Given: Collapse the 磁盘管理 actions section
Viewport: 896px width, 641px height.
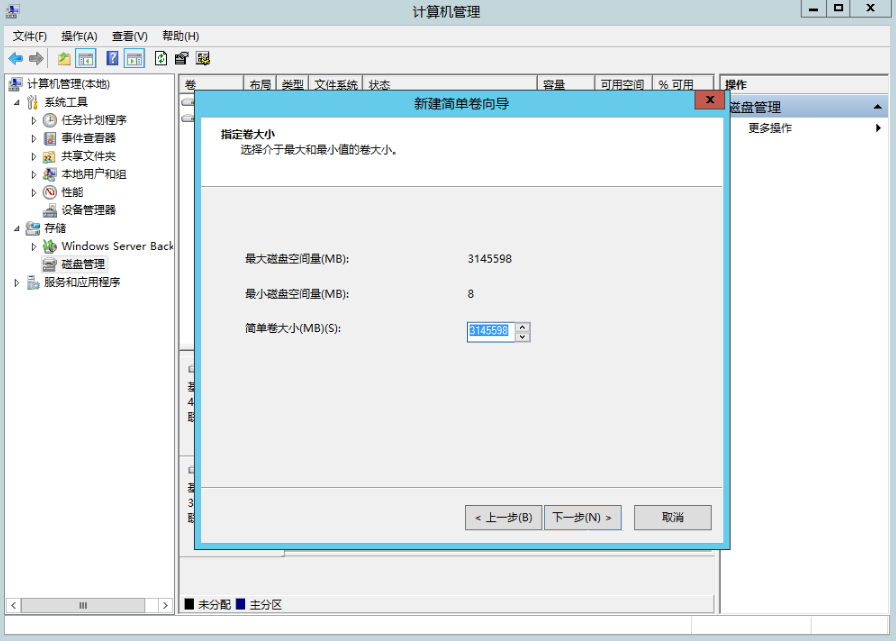Looking at the screenshot, I should click(877, 107).
